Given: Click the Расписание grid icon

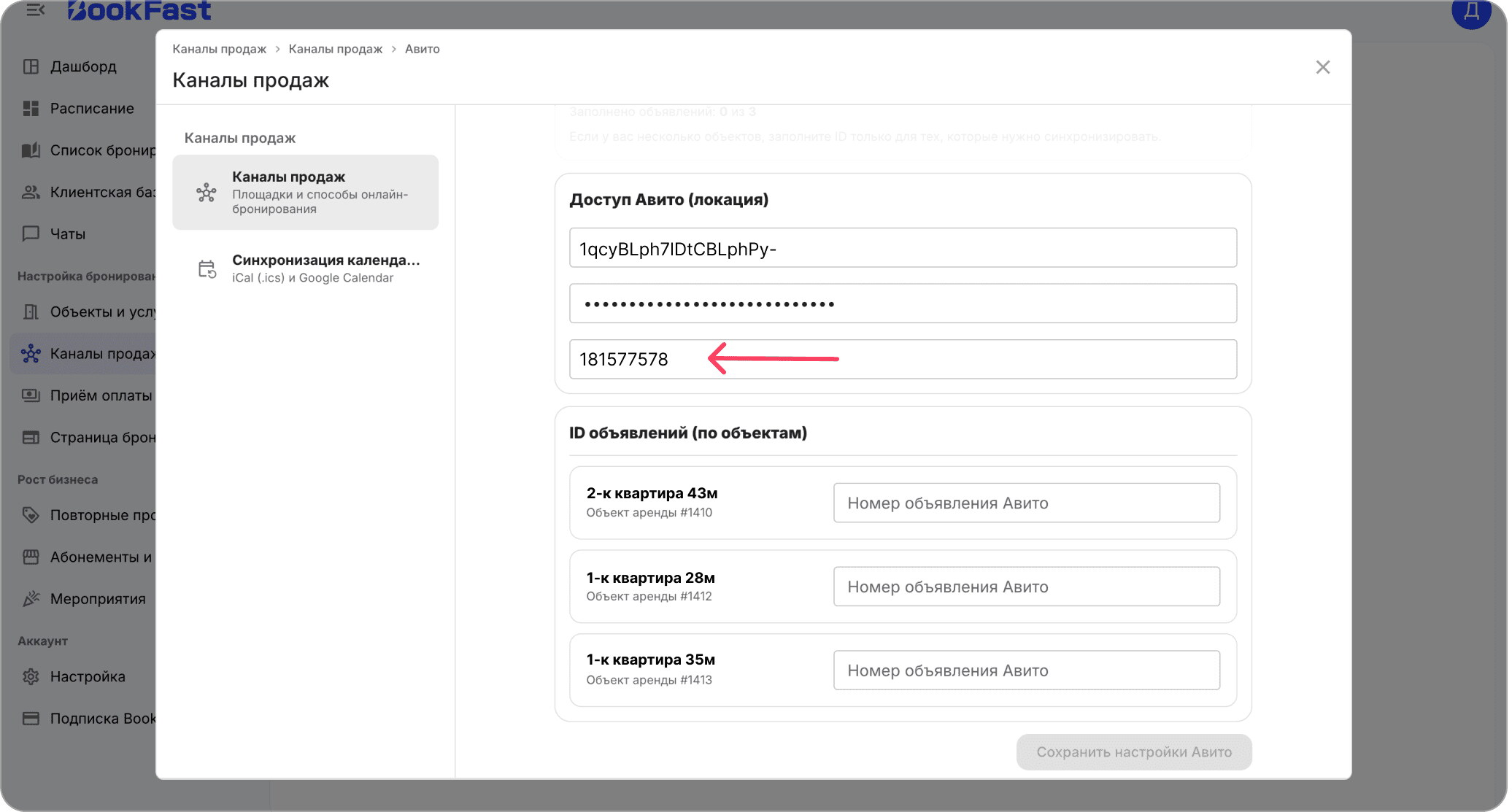Looking at the screenshot, I should point(31,108).
